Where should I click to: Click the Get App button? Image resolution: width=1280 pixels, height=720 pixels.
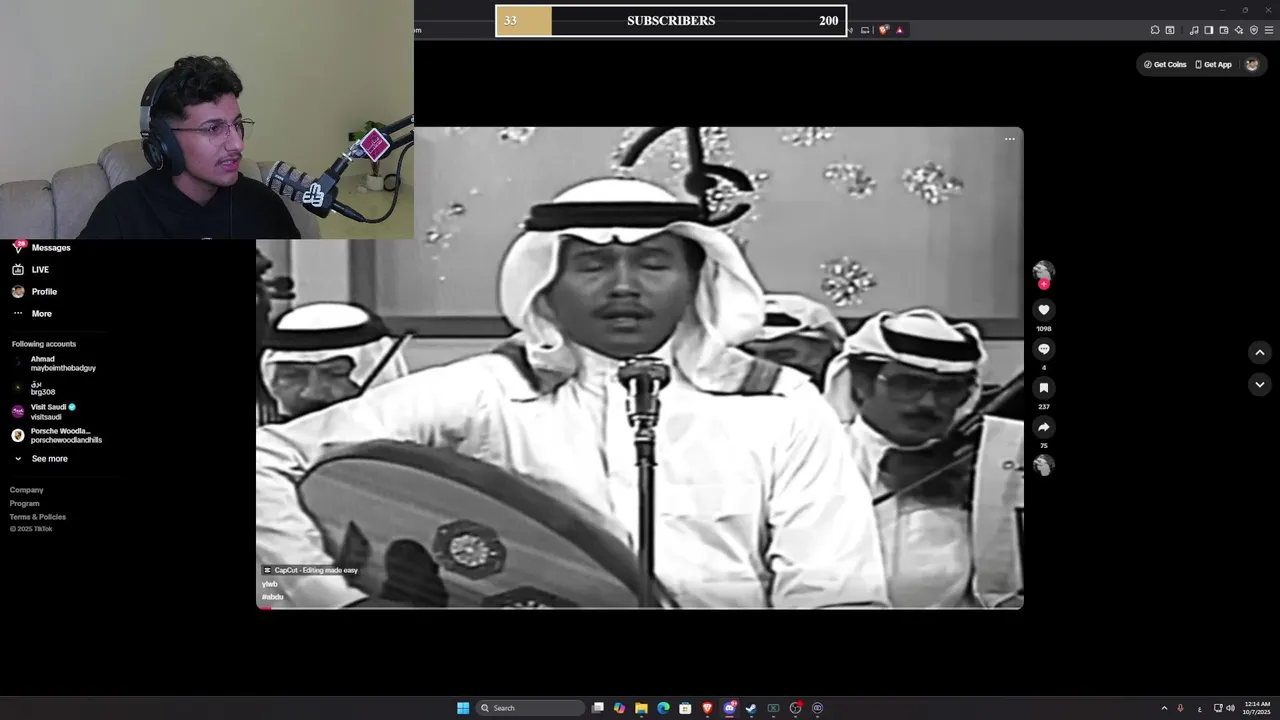1213,64
